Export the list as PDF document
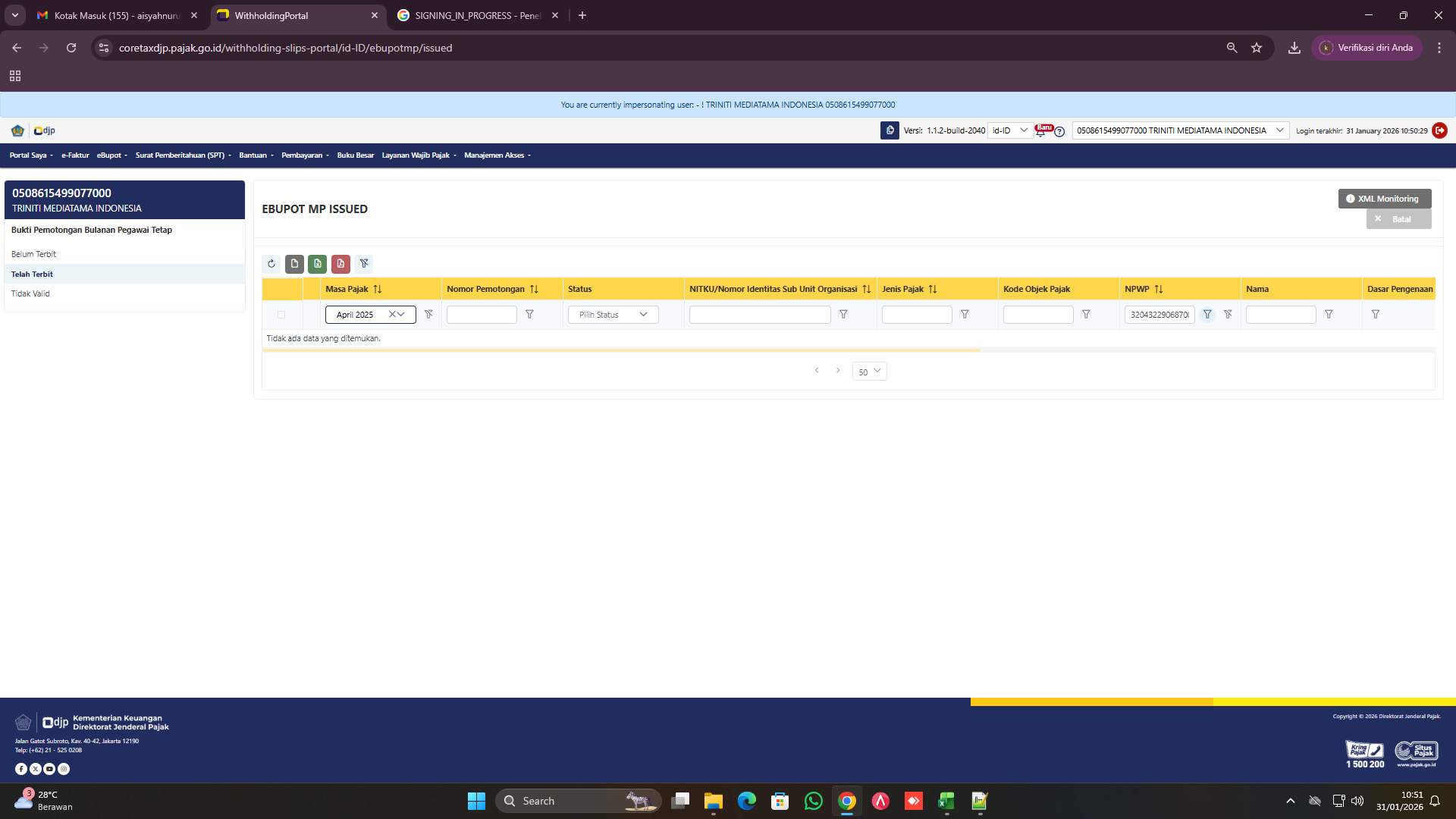The width and height of the screenshot is (1456, 819). (x=340, y=264)
